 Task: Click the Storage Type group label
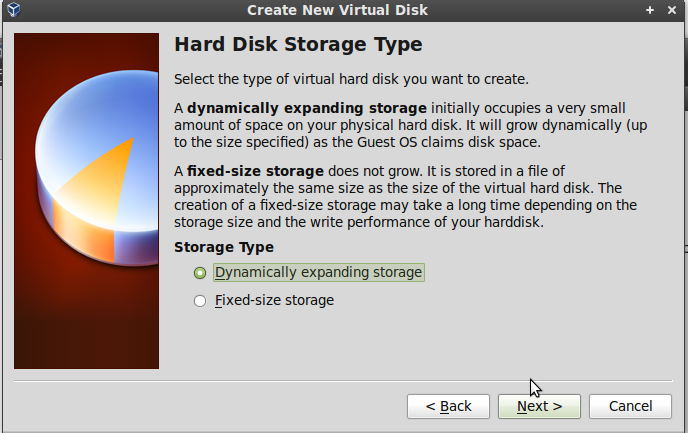point(224,247)
